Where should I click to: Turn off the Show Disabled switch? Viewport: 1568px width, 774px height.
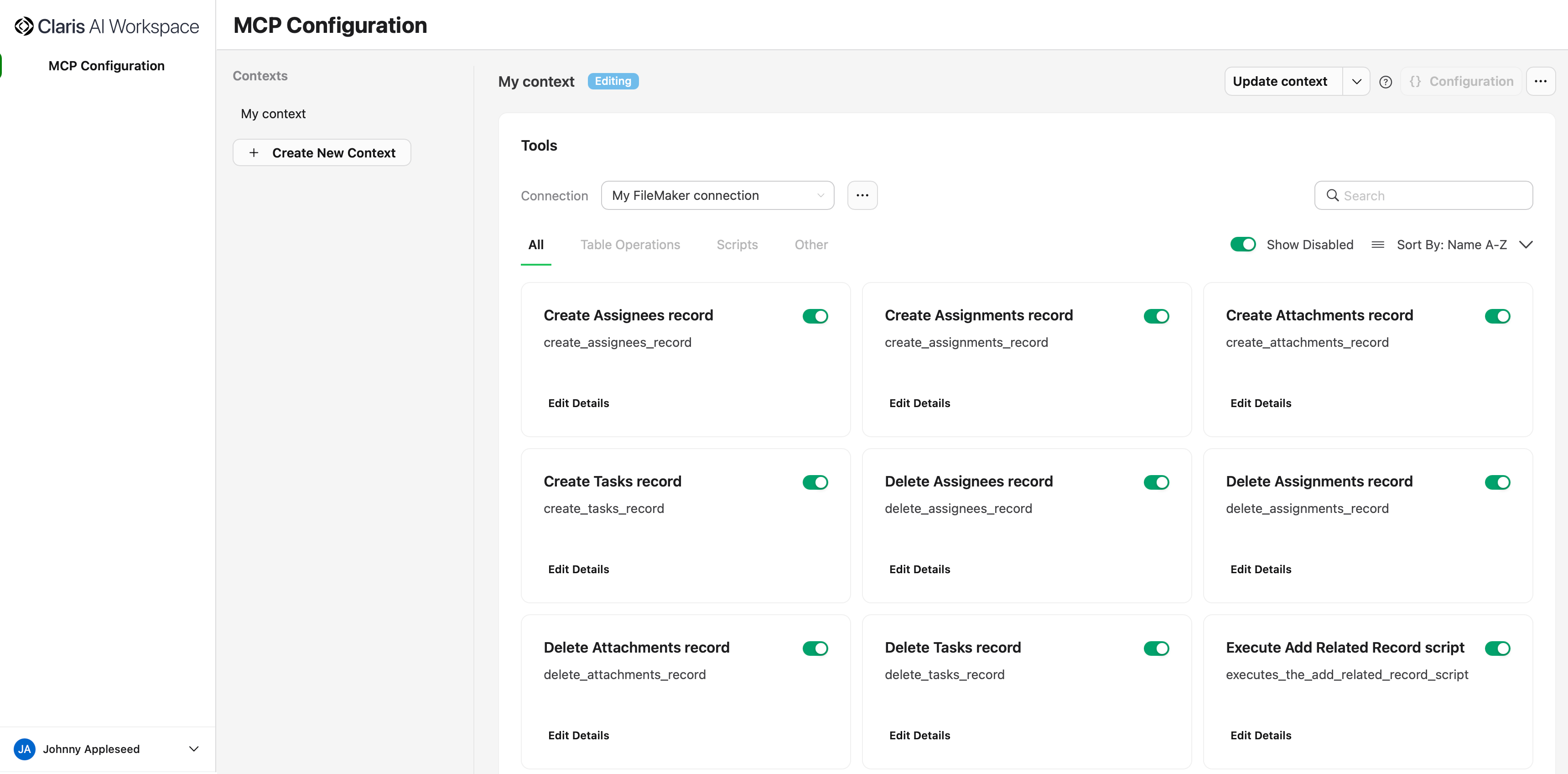click(x=1244, y=244)
